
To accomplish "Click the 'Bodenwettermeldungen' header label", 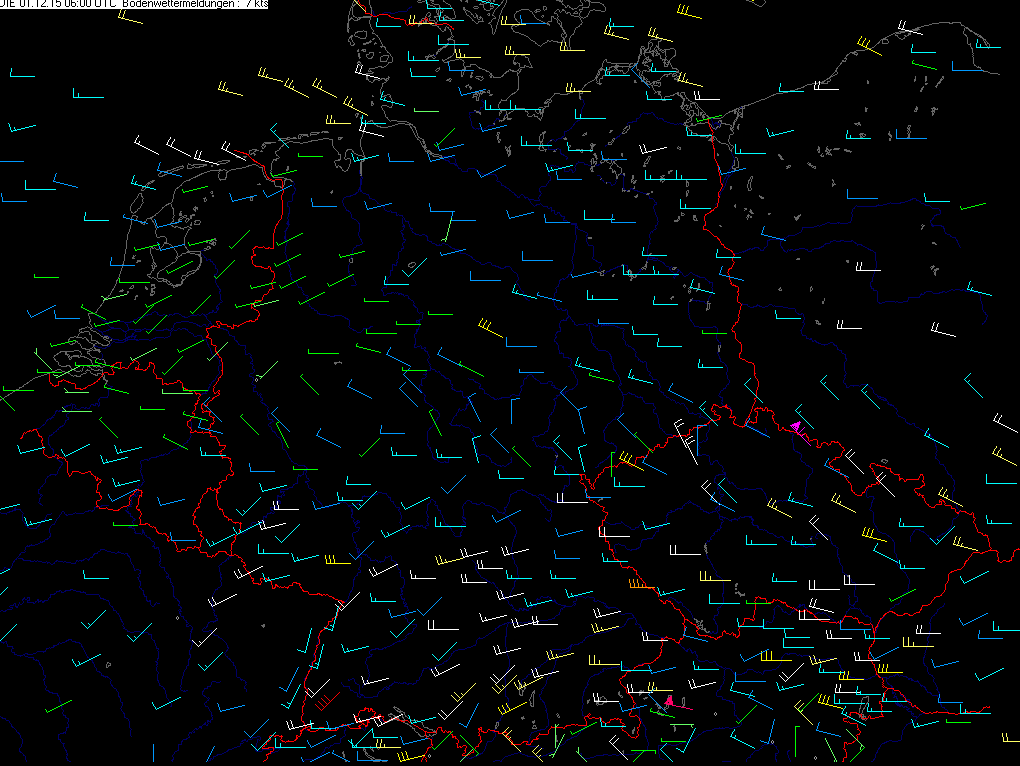I will click(173, 4).
